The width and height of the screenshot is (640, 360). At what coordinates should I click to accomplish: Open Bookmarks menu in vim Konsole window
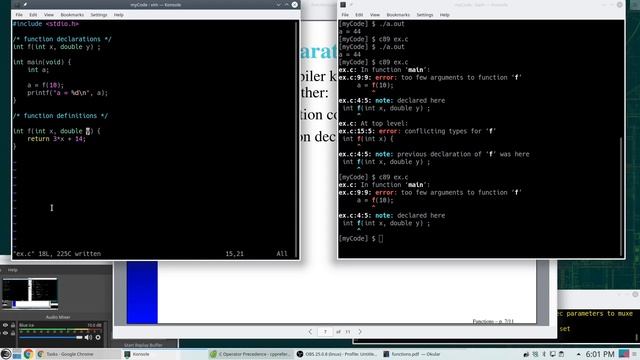point(72,15)
